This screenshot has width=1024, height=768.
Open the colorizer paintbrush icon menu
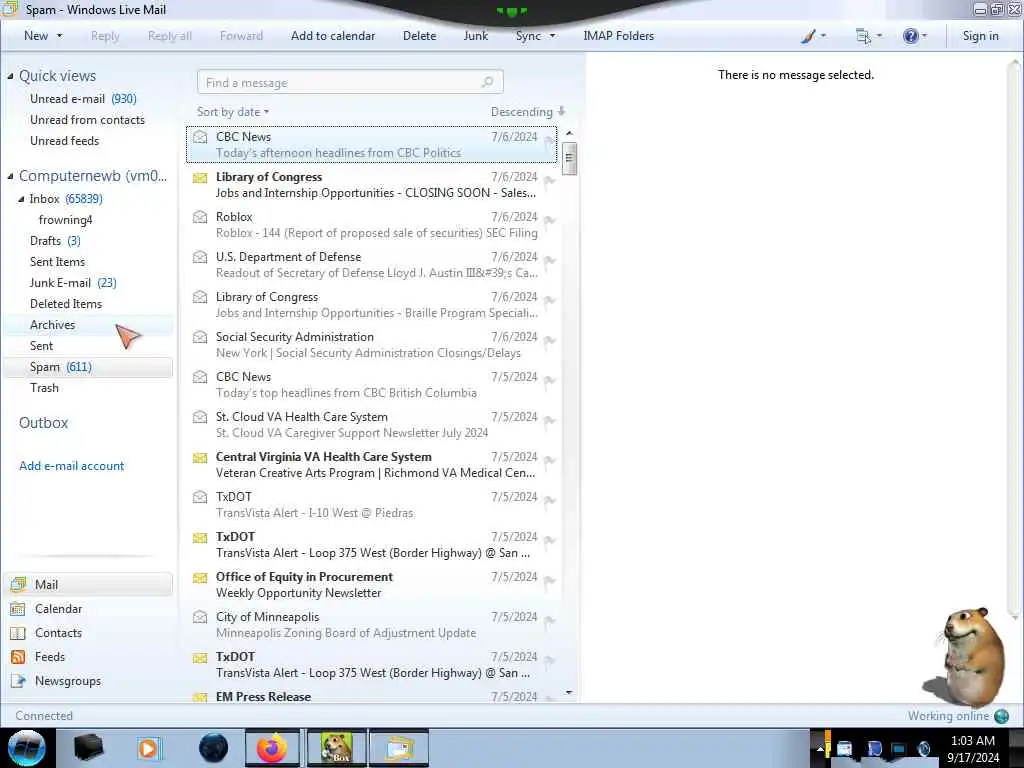pos(813,36)
